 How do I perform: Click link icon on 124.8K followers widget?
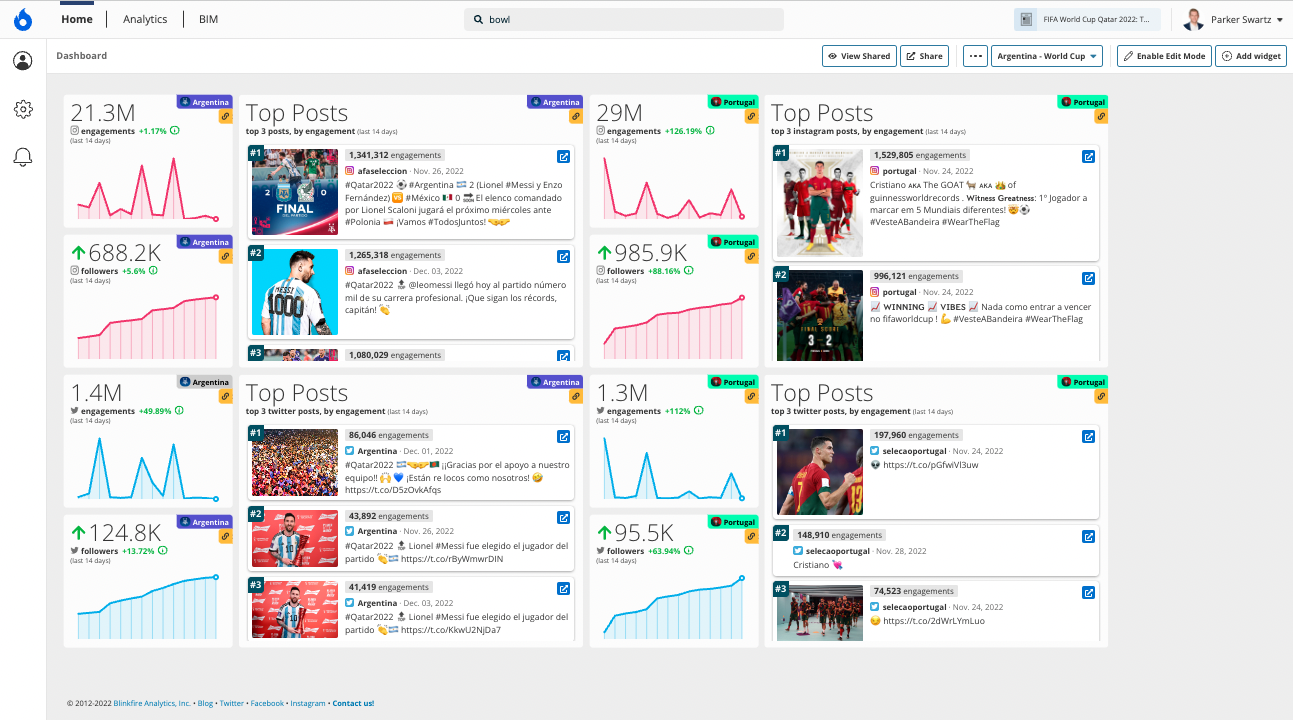click(226, 536)
